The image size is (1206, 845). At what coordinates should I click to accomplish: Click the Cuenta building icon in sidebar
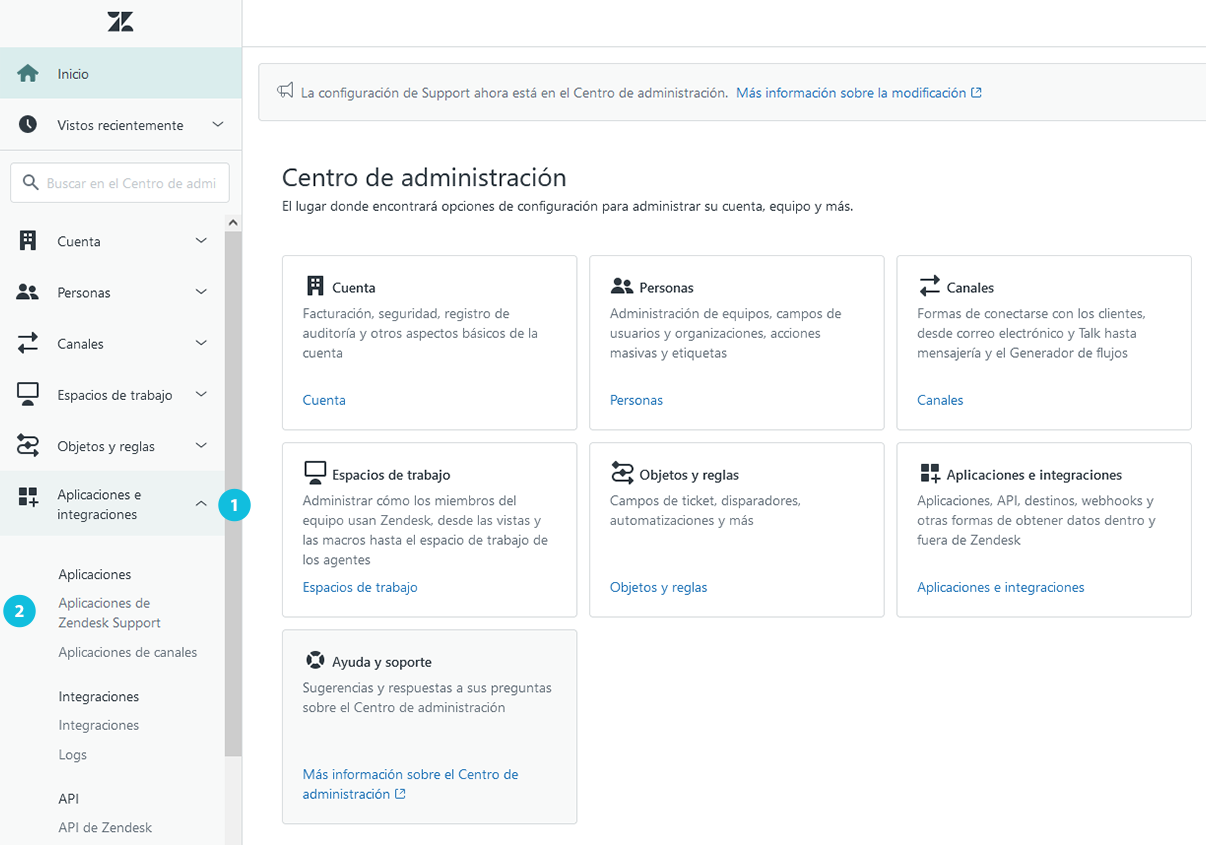[x=28, y=241]
